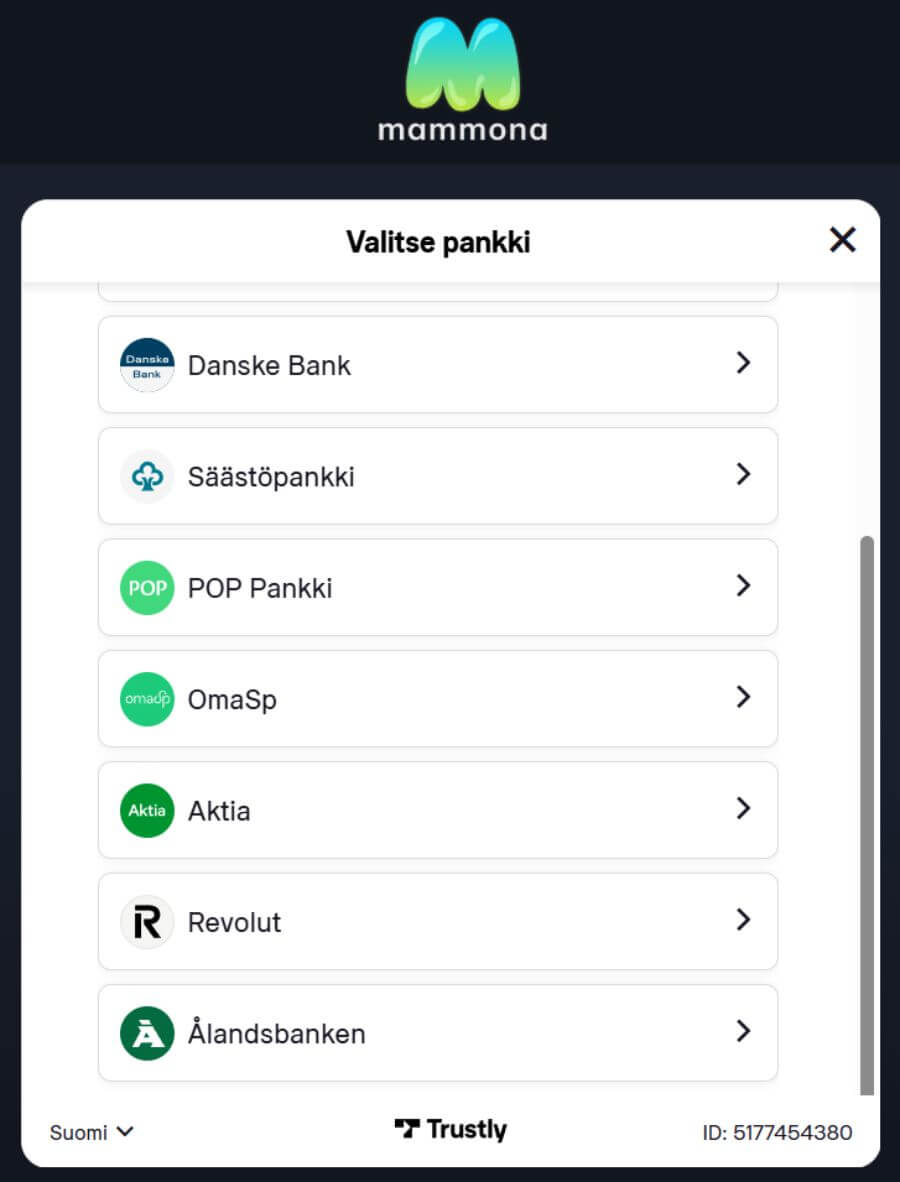Screen dimensions: 900x1182
Task: Click the Säästöpankki clover logo icon
Action: (x=147, y=476)
